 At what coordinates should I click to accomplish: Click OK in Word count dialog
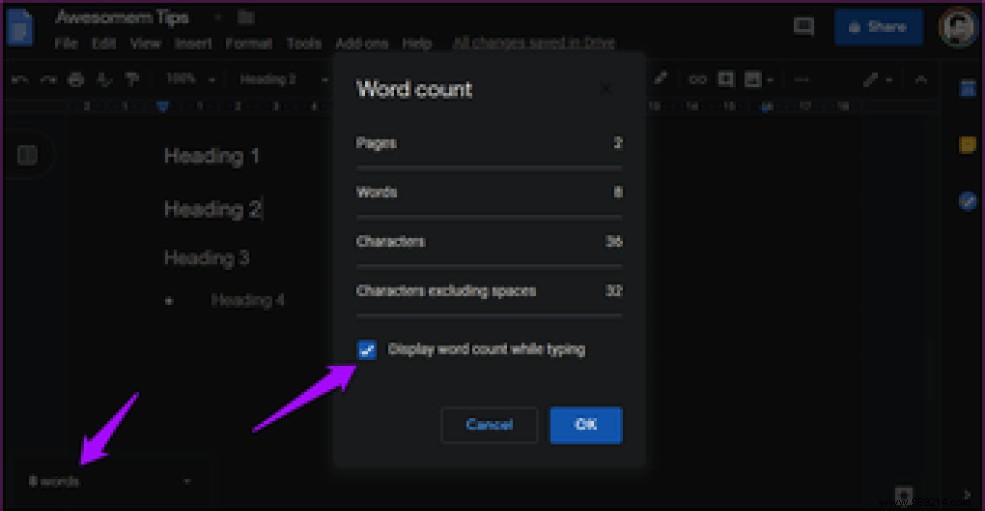click(586, 425)
